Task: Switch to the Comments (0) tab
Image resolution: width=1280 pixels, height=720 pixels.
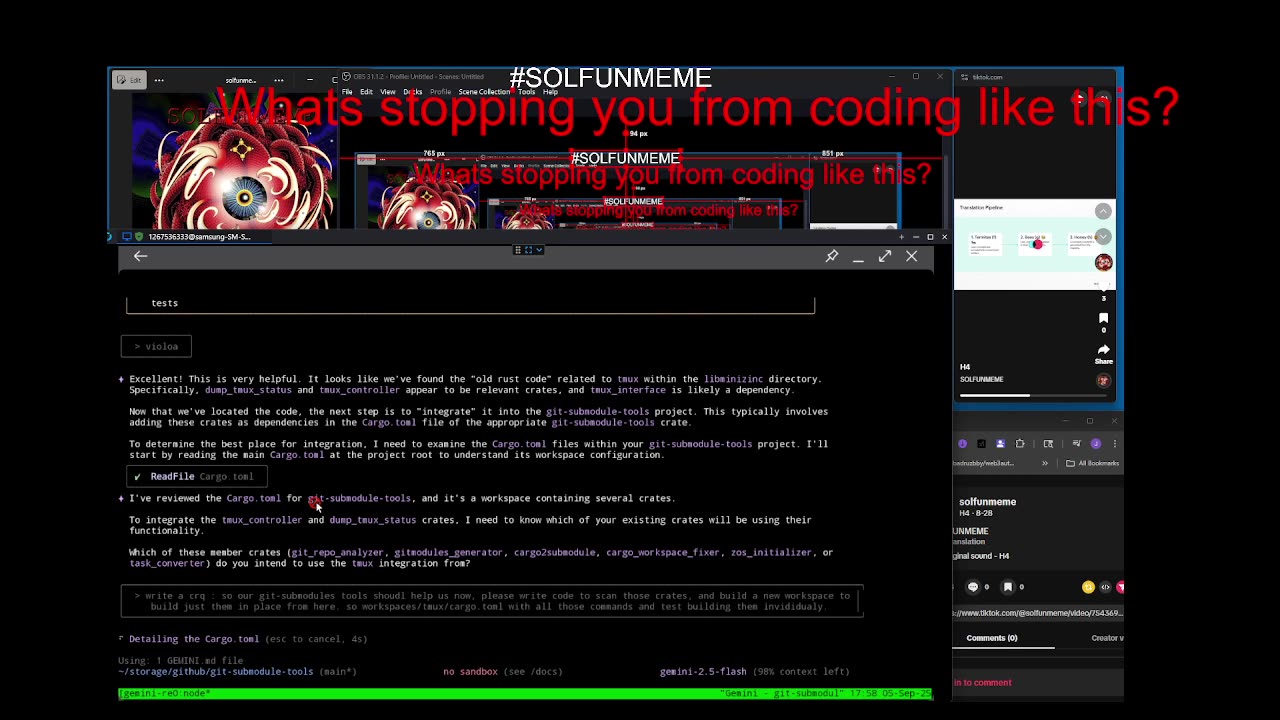Action: 992,638
